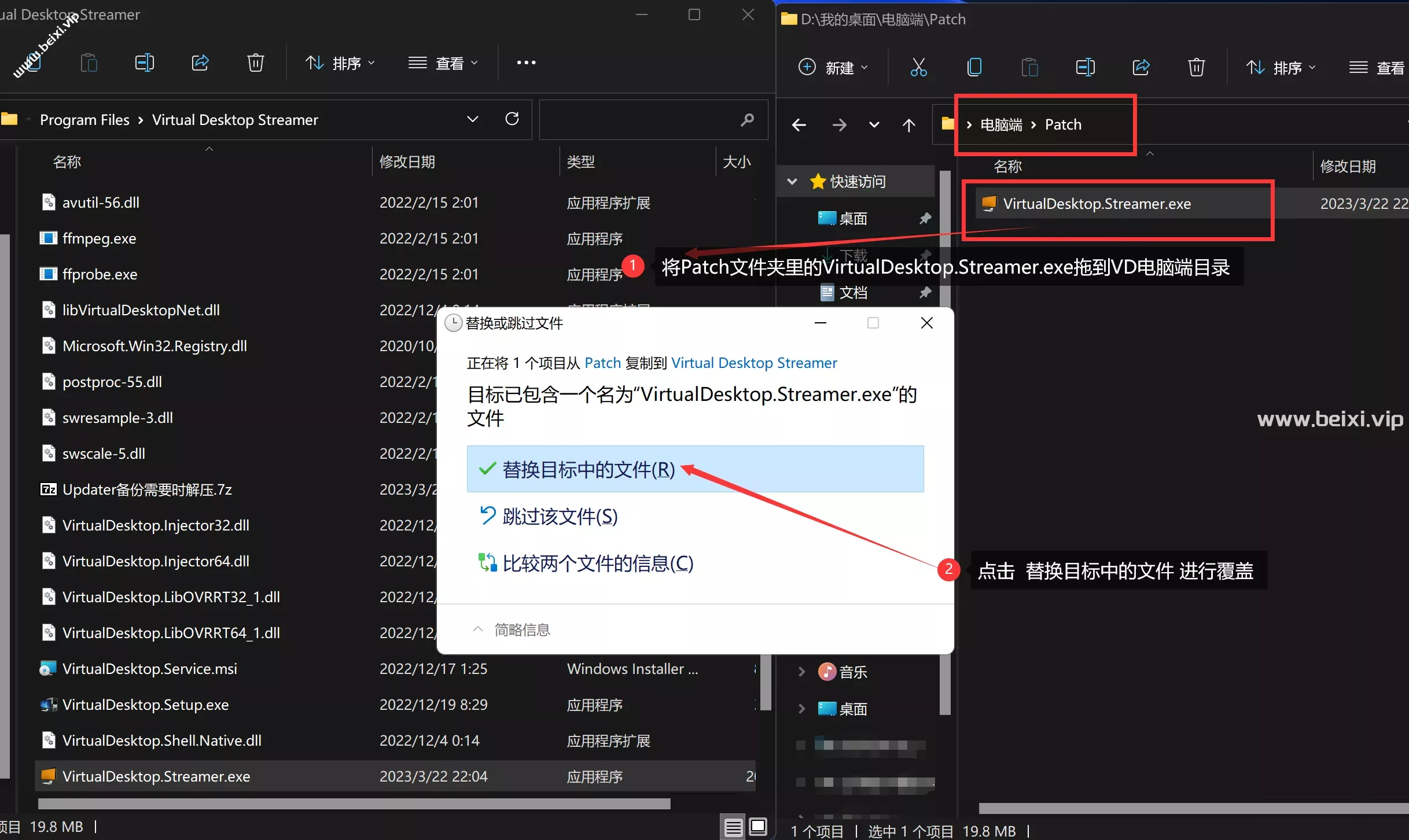Screen dimensions: 1409x840
Task: Refresh the Virtual Desktop Streamer folder
Action: point(512,119)
